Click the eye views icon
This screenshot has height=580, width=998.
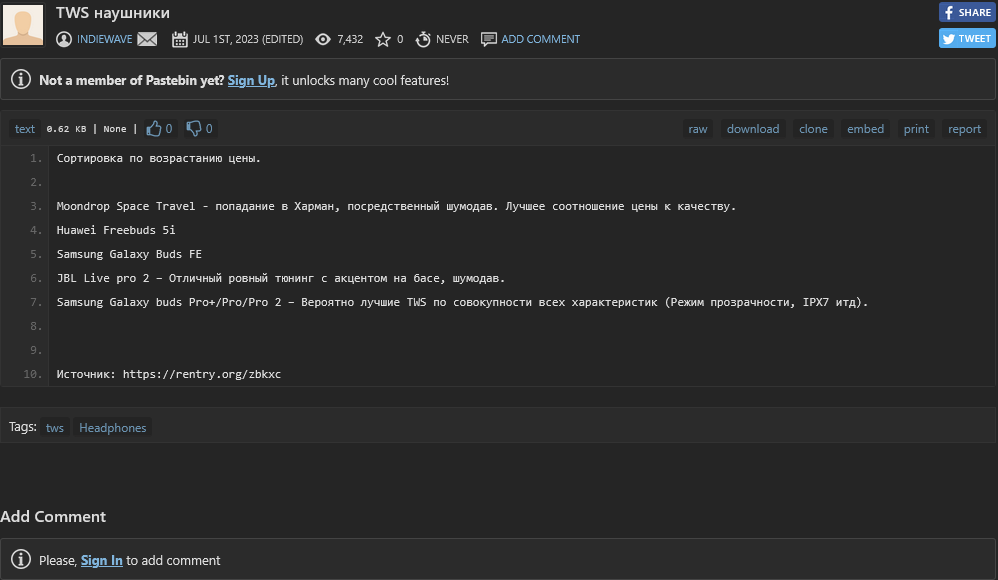[323, 39]
